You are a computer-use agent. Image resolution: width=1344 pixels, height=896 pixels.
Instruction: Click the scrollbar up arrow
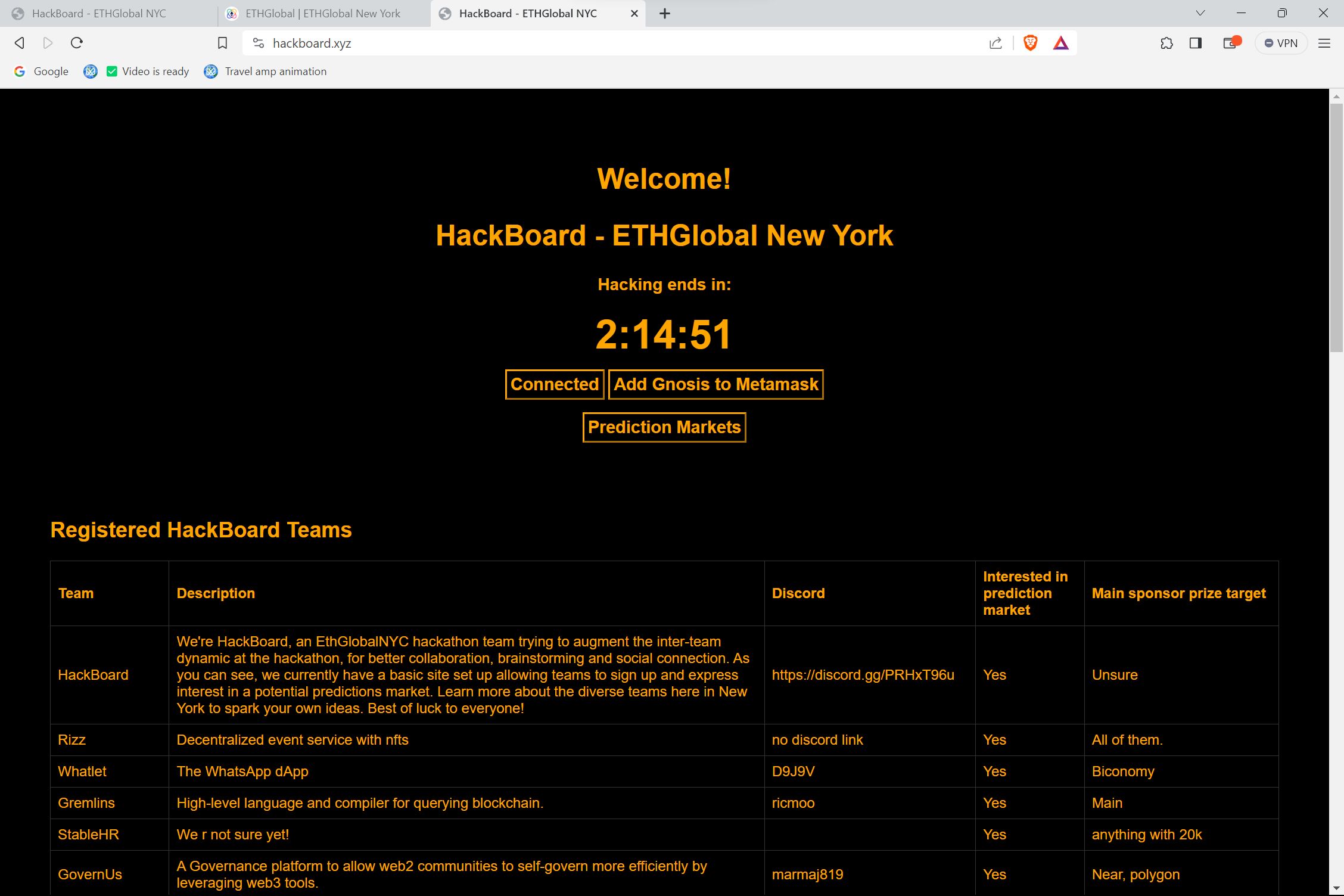[x=1336, y=96]
